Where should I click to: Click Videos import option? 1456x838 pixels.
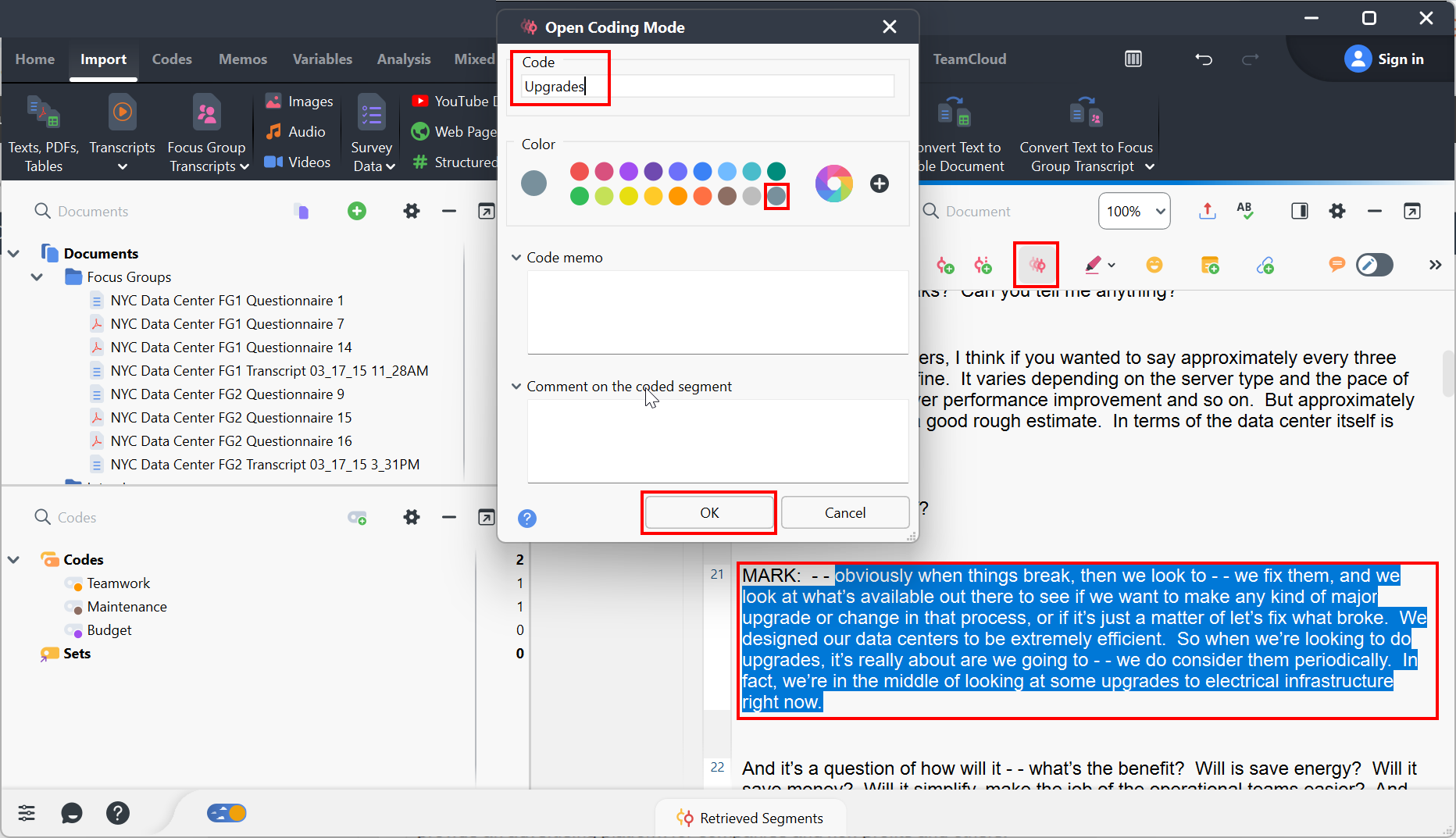[298, 162]
